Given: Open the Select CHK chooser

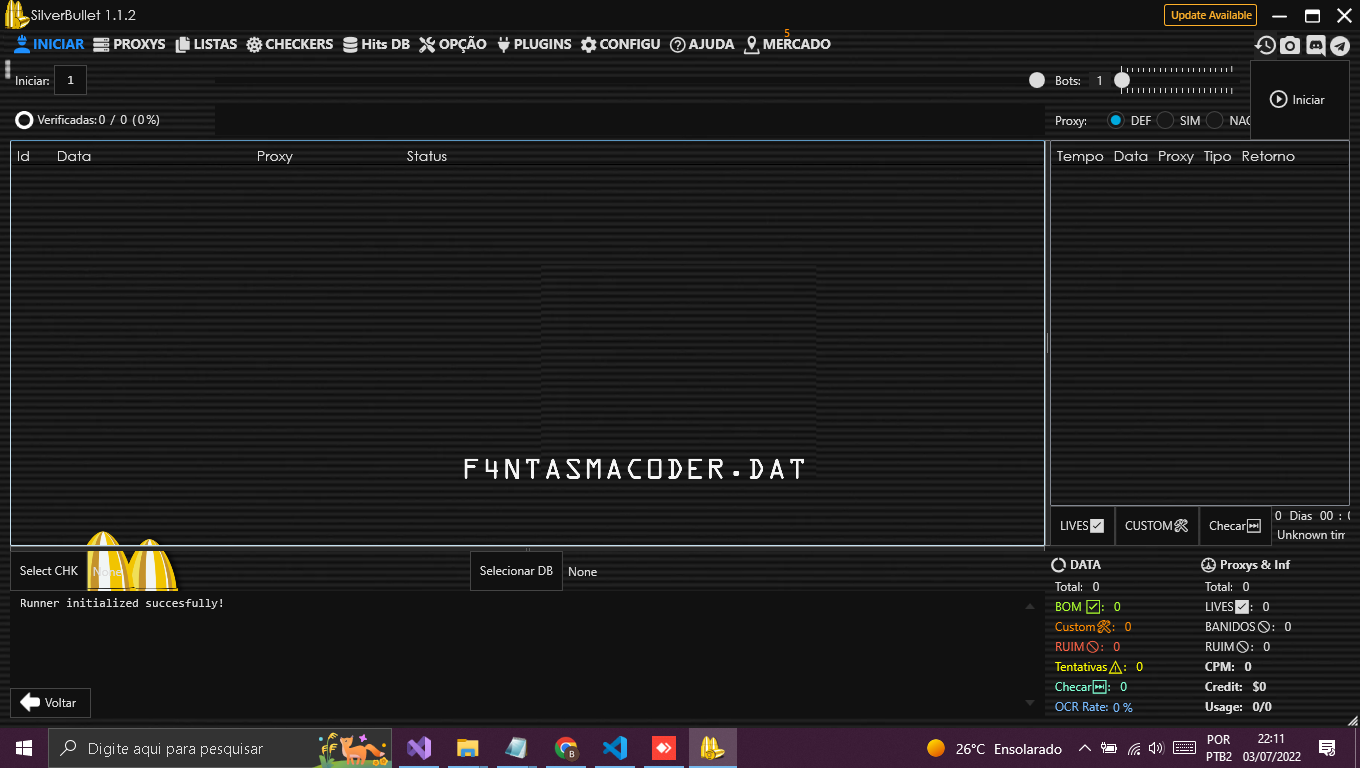Looking at the screenshot, I should (47, 570).
